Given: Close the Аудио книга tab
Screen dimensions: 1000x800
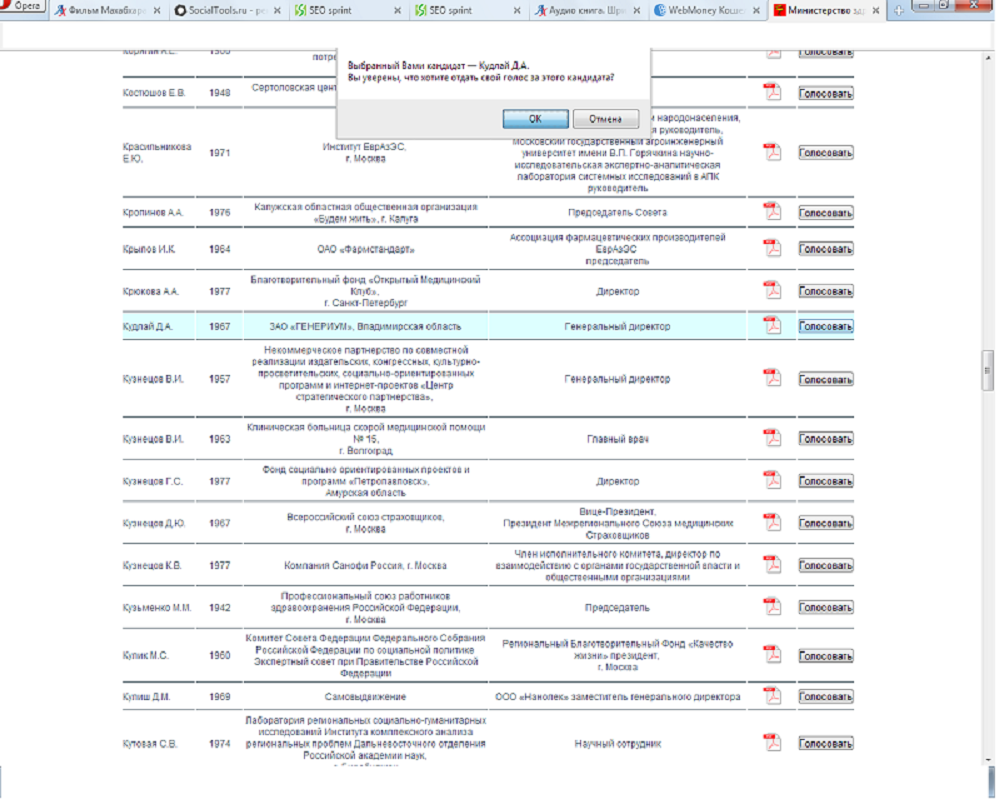Looking at the screenshot, I should 636,11.
